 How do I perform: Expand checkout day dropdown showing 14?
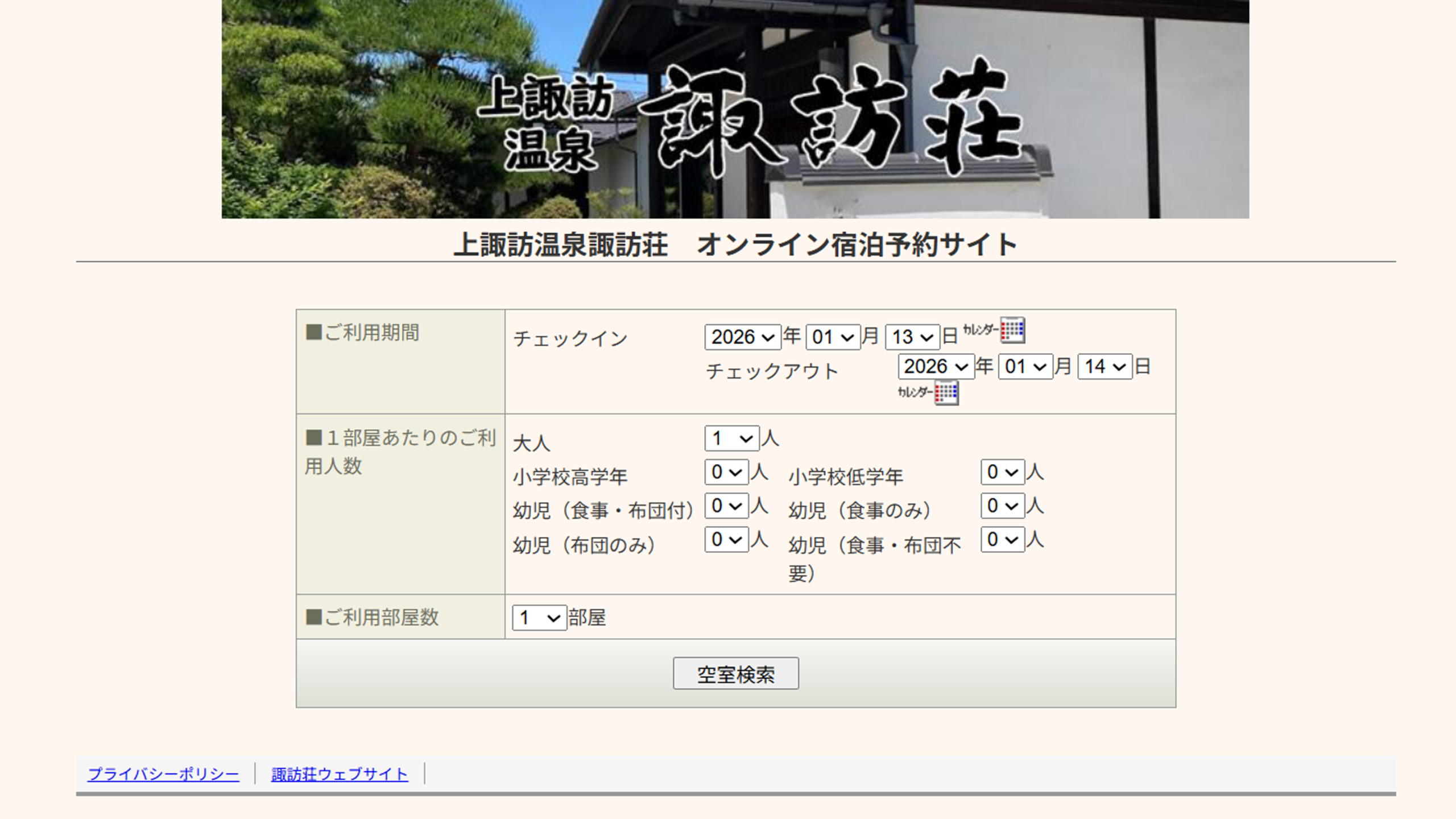click(x=1105, y=367)
